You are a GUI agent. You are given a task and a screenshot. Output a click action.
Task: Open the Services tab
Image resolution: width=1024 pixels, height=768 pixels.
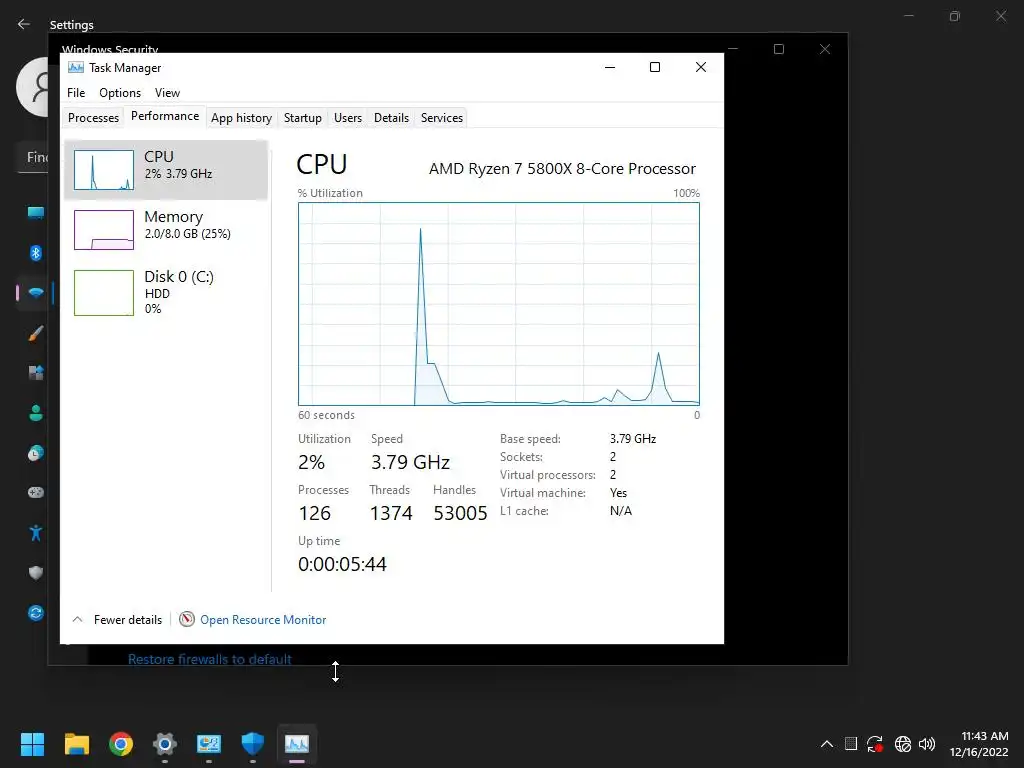[441, 118]
